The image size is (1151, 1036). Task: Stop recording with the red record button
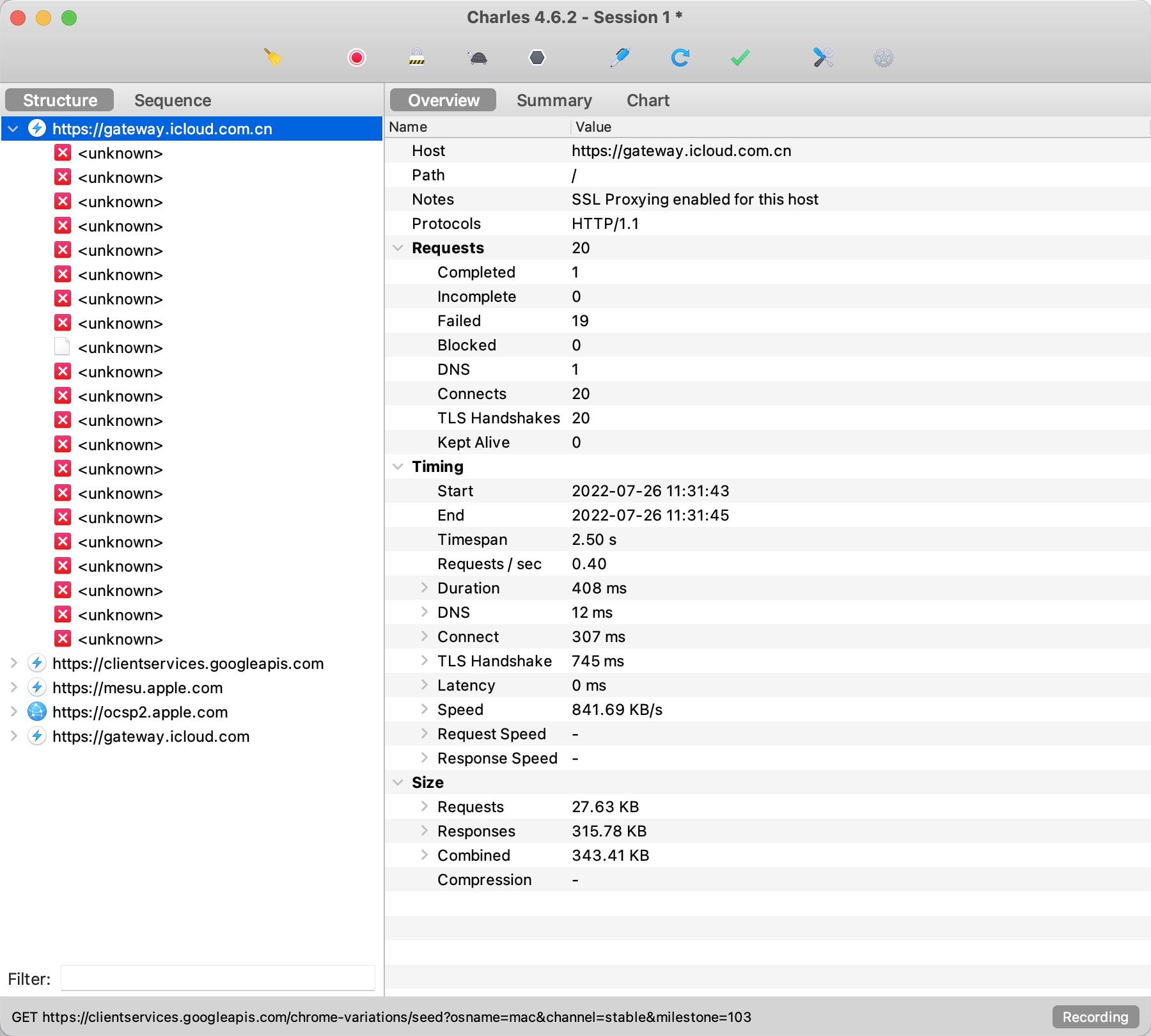coord(357,58)
